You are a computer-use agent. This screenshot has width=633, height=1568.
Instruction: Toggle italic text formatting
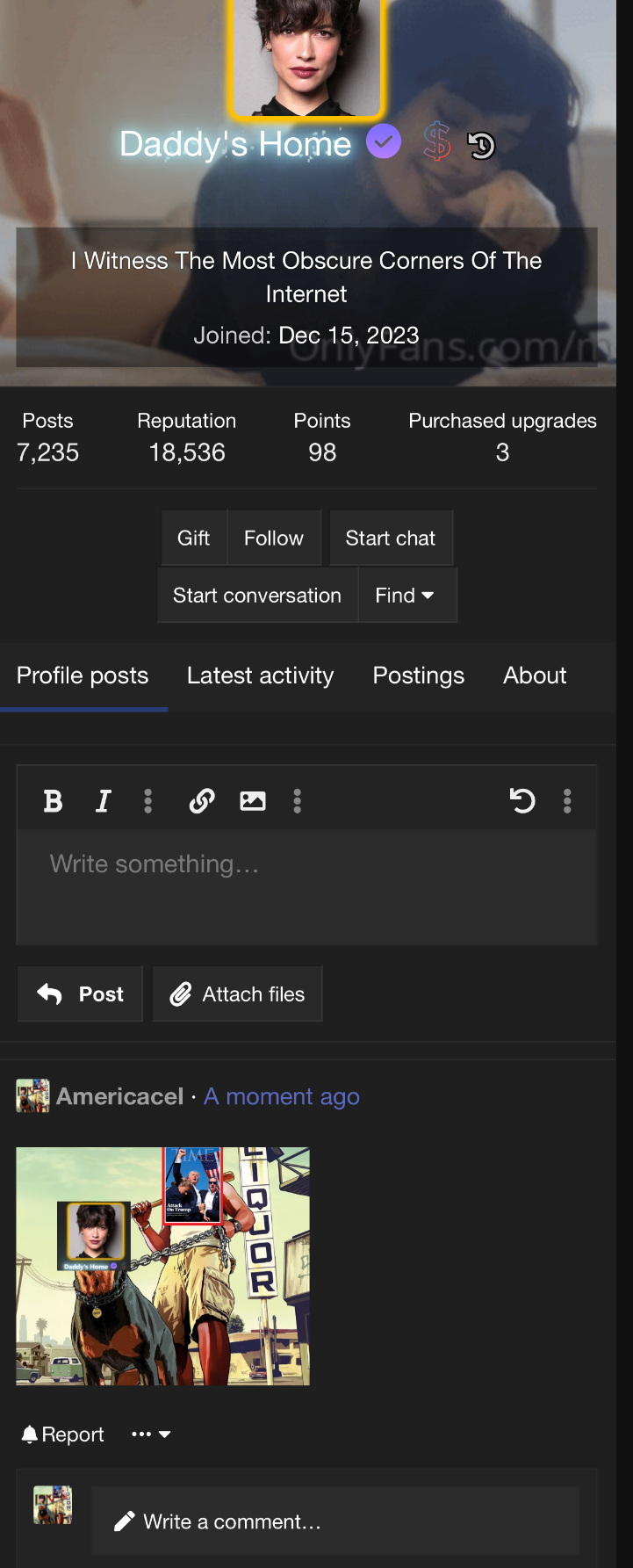pyautogui.click(x=103, y=800)
